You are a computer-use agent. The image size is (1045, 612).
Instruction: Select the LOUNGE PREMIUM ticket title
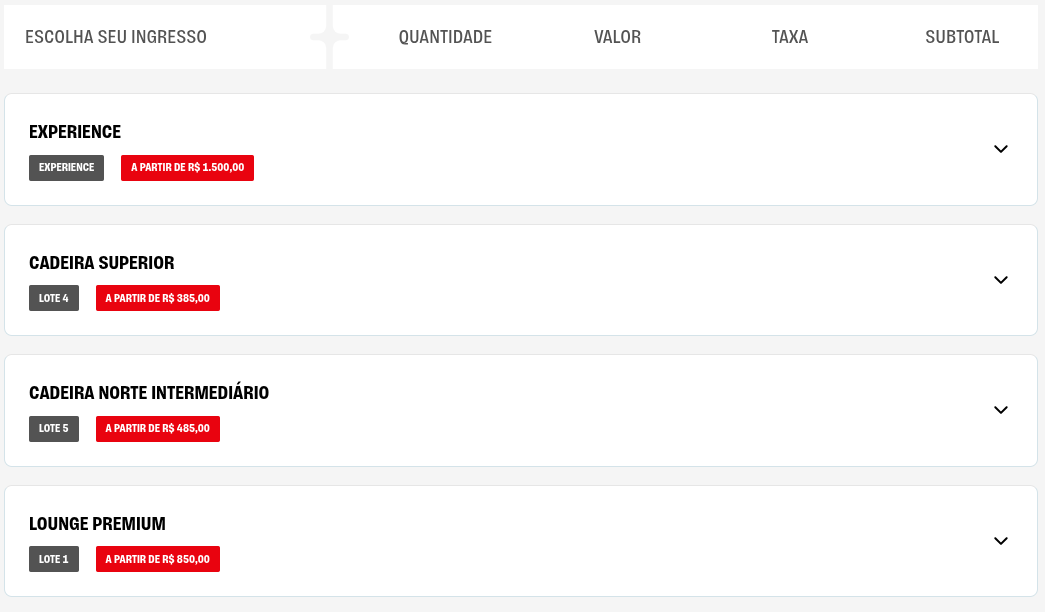coord(97,524)
